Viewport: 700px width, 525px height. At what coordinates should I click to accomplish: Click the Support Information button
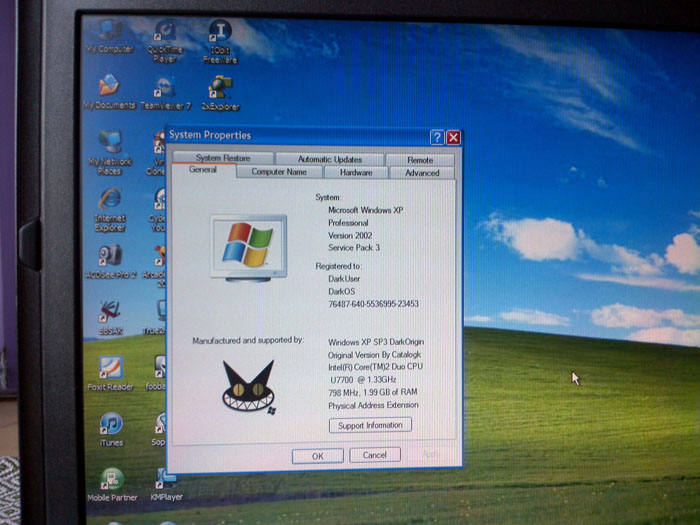coord(370,425)
